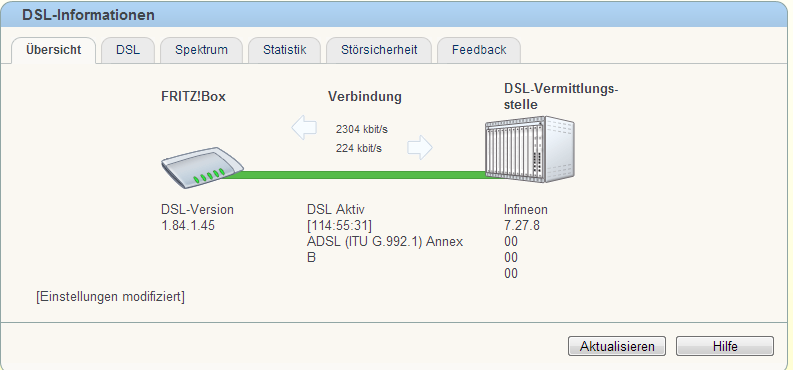Open the Spektrum tab
793x370 pixels.
[201, 50]
